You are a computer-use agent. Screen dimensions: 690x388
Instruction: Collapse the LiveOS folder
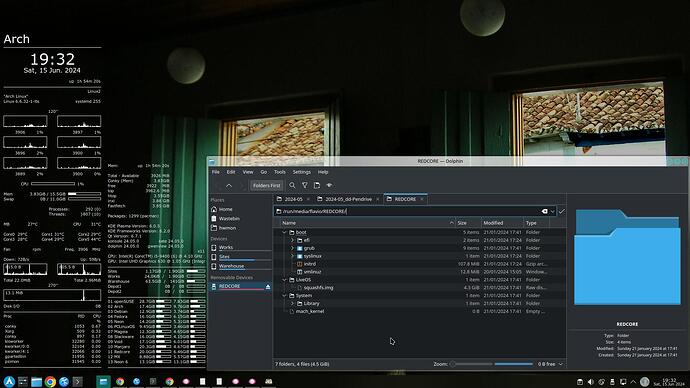(x=284, y=280)
